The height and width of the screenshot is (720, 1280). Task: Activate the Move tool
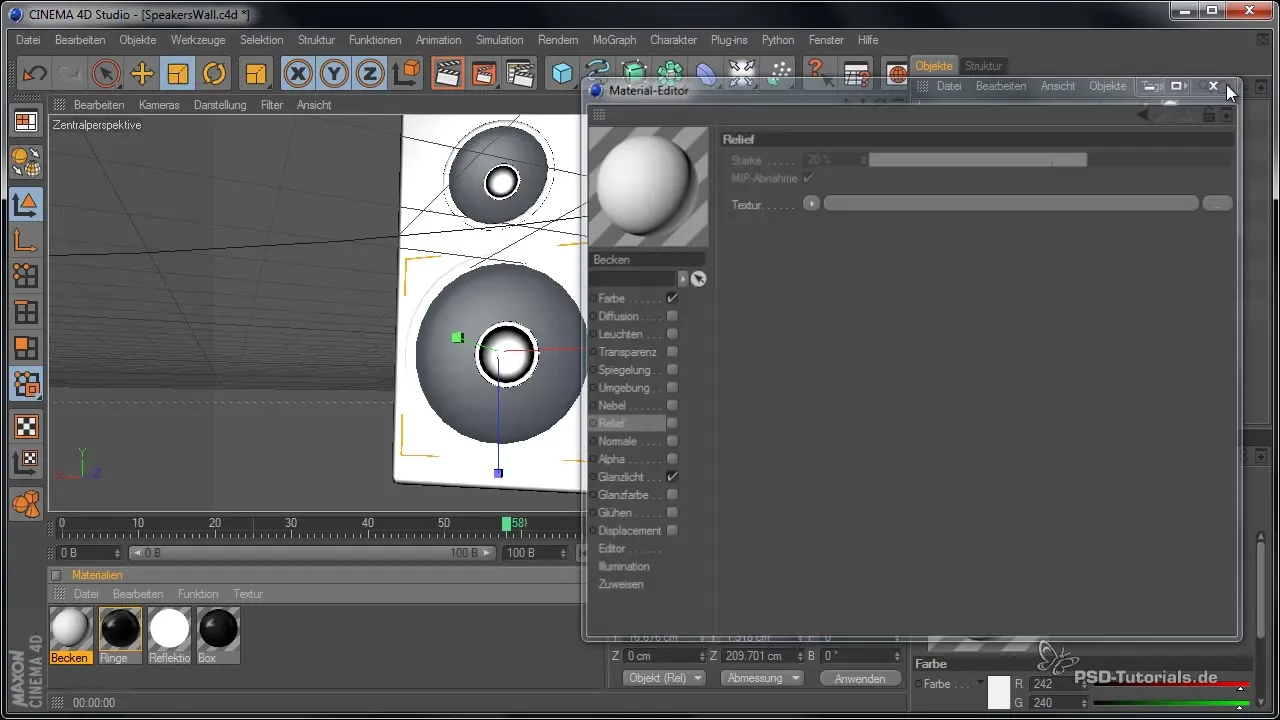142,73
